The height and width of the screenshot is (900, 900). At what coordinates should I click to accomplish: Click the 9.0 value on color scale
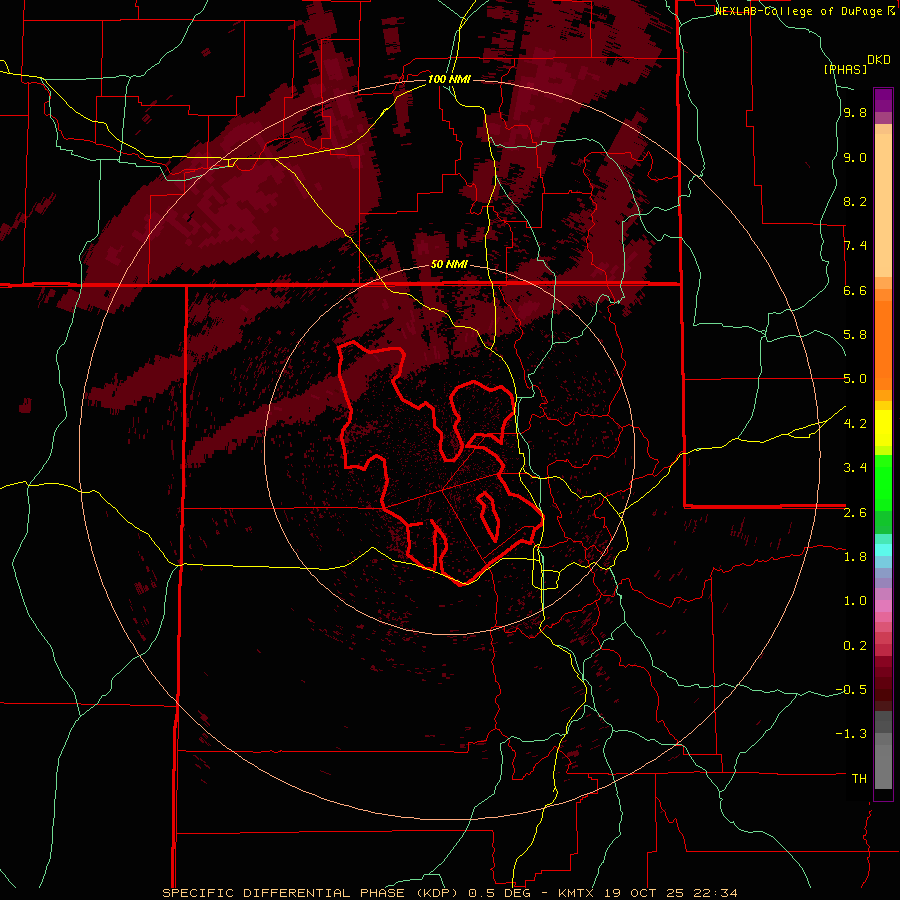pos(855,157)
